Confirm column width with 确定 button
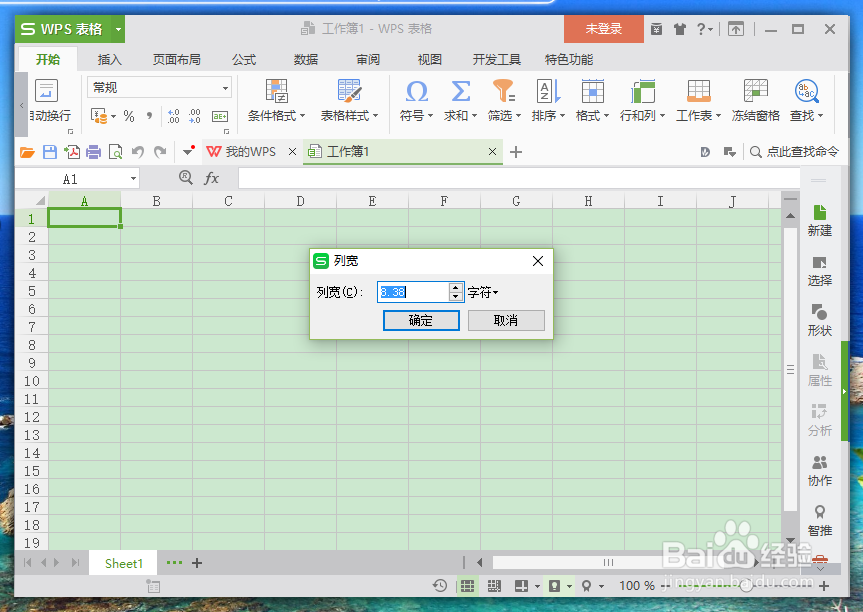The width and height of the screenshot is (863, 612). coord(420,321)
